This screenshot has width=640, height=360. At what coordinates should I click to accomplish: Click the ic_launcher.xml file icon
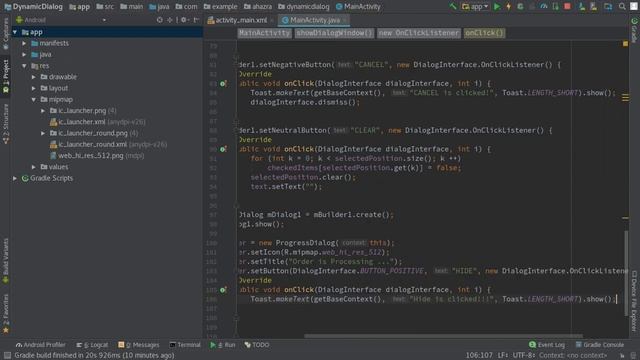point(53,122)
